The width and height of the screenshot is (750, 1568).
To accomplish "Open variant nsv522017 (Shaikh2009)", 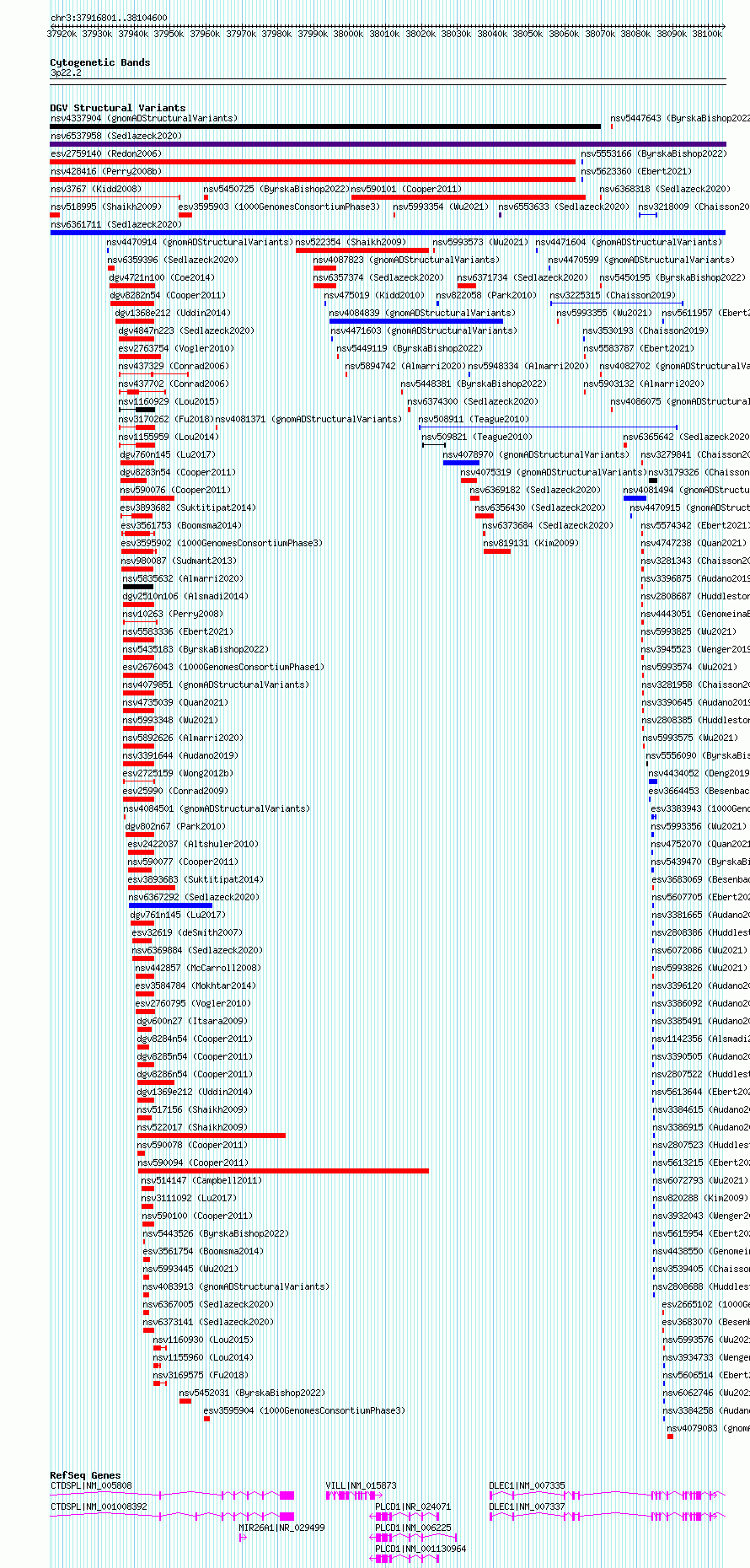I will pyautogui.click(x=192, y=1127).
